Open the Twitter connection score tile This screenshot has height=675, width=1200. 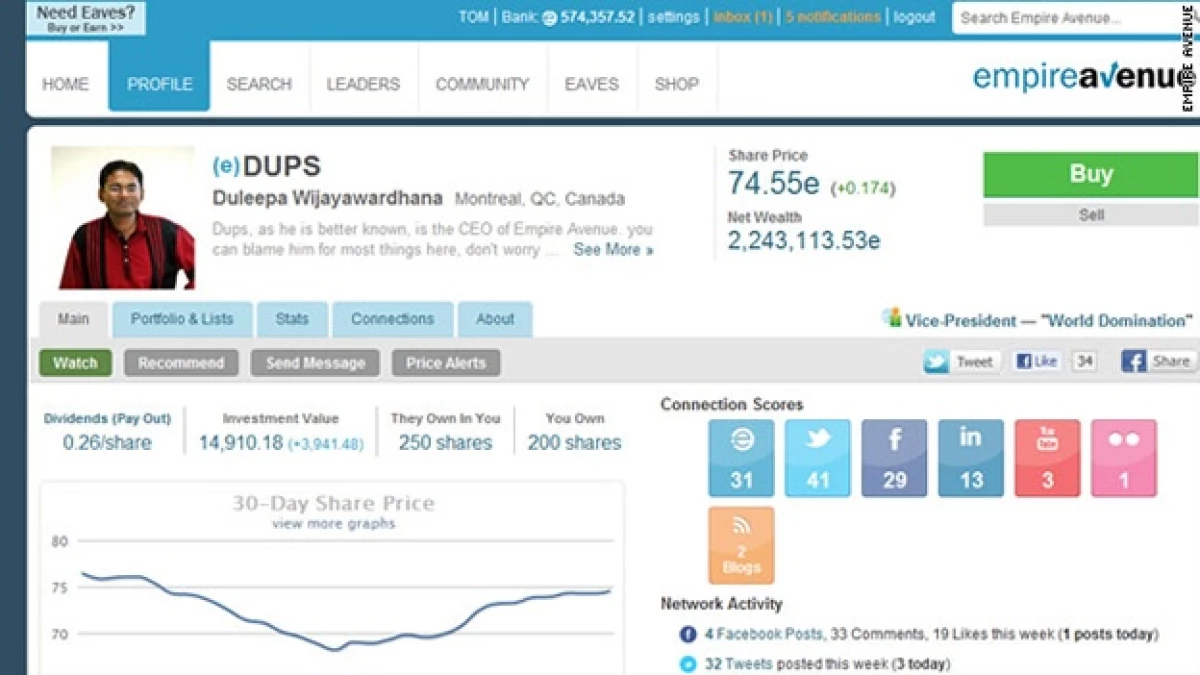click(818, 458)
